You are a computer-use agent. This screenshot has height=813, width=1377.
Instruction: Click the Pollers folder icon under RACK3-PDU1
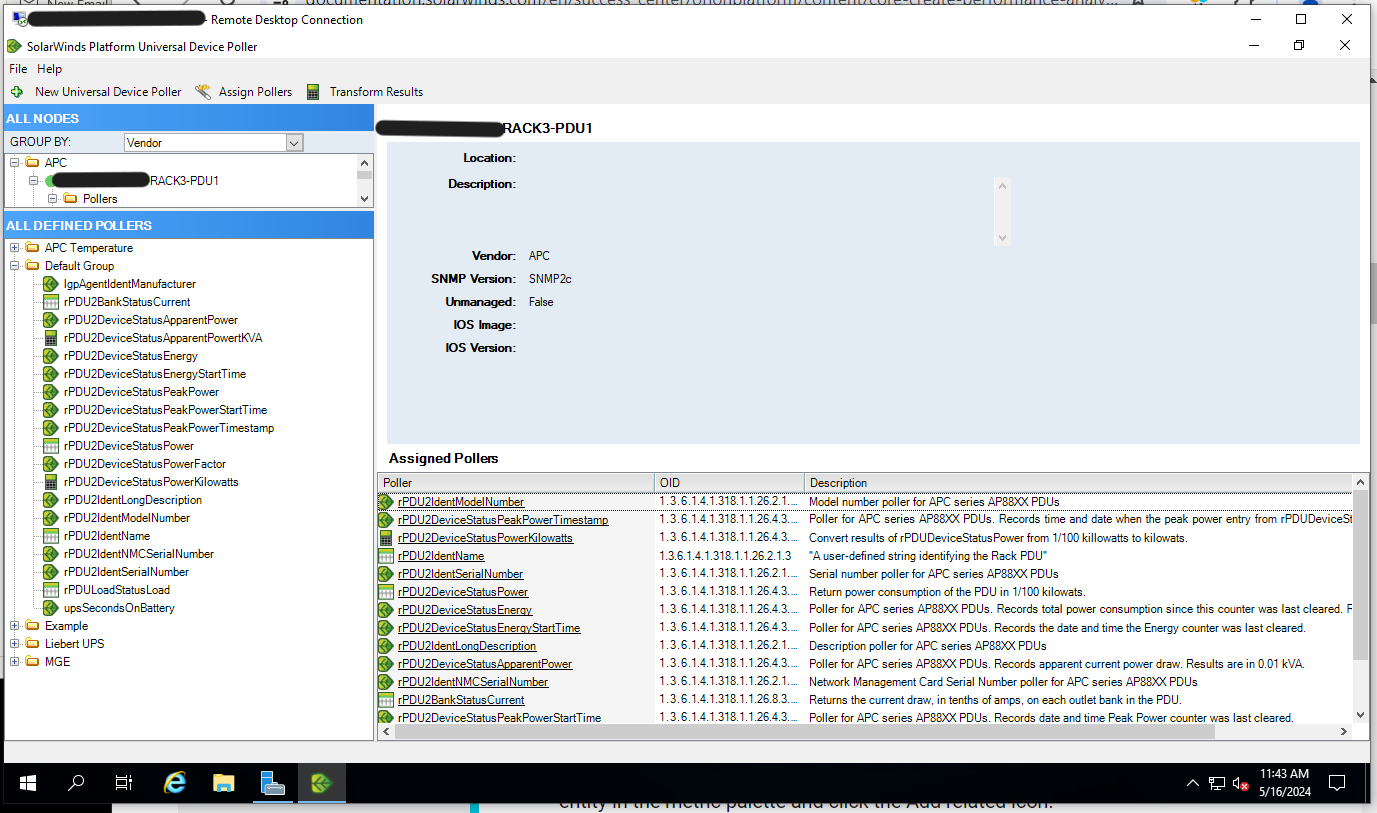(70, 199)
